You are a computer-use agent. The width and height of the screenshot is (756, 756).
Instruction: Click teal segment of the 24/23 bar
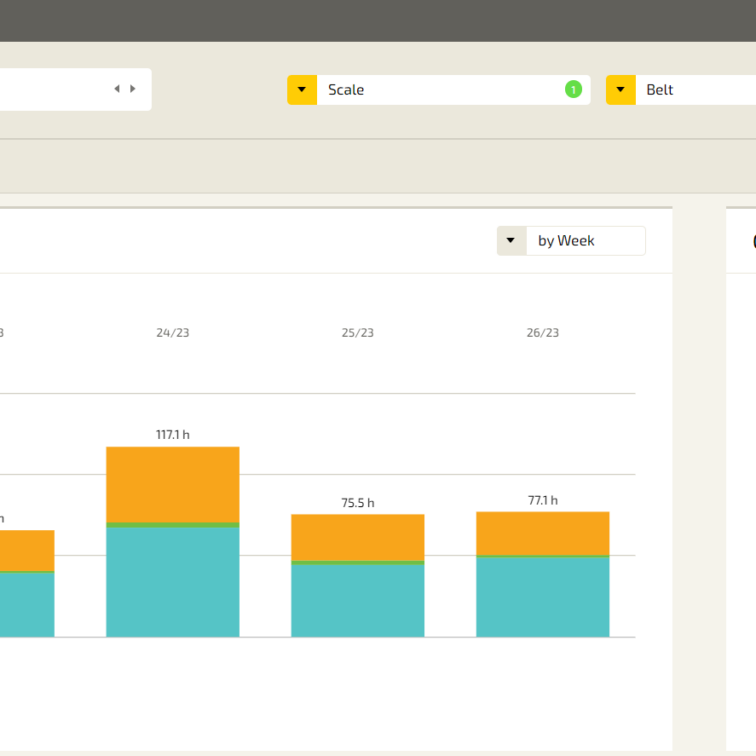[173, 582]
